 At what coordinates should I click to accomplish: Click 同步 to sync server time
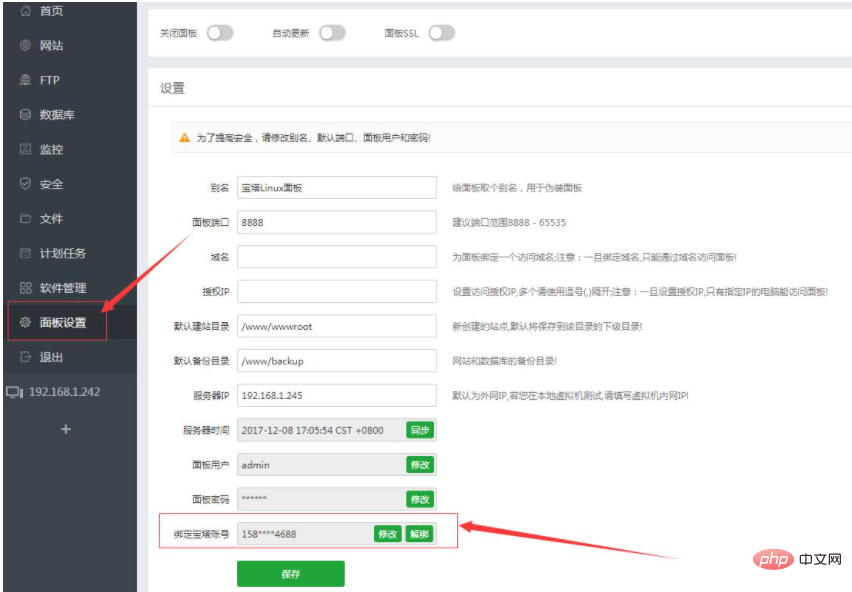pos(419,429)
